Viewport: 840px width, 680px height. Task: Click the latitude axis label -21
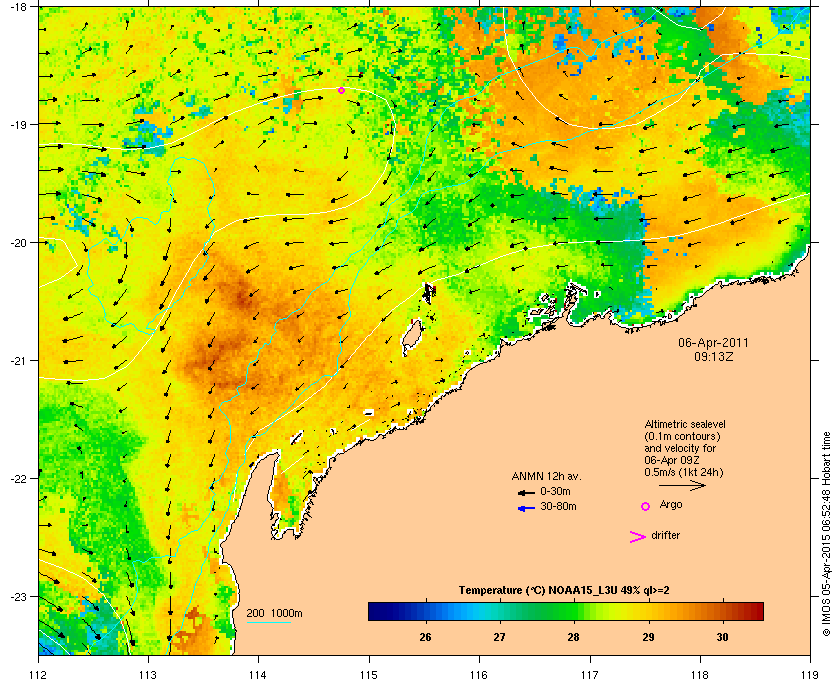point(18,360)
